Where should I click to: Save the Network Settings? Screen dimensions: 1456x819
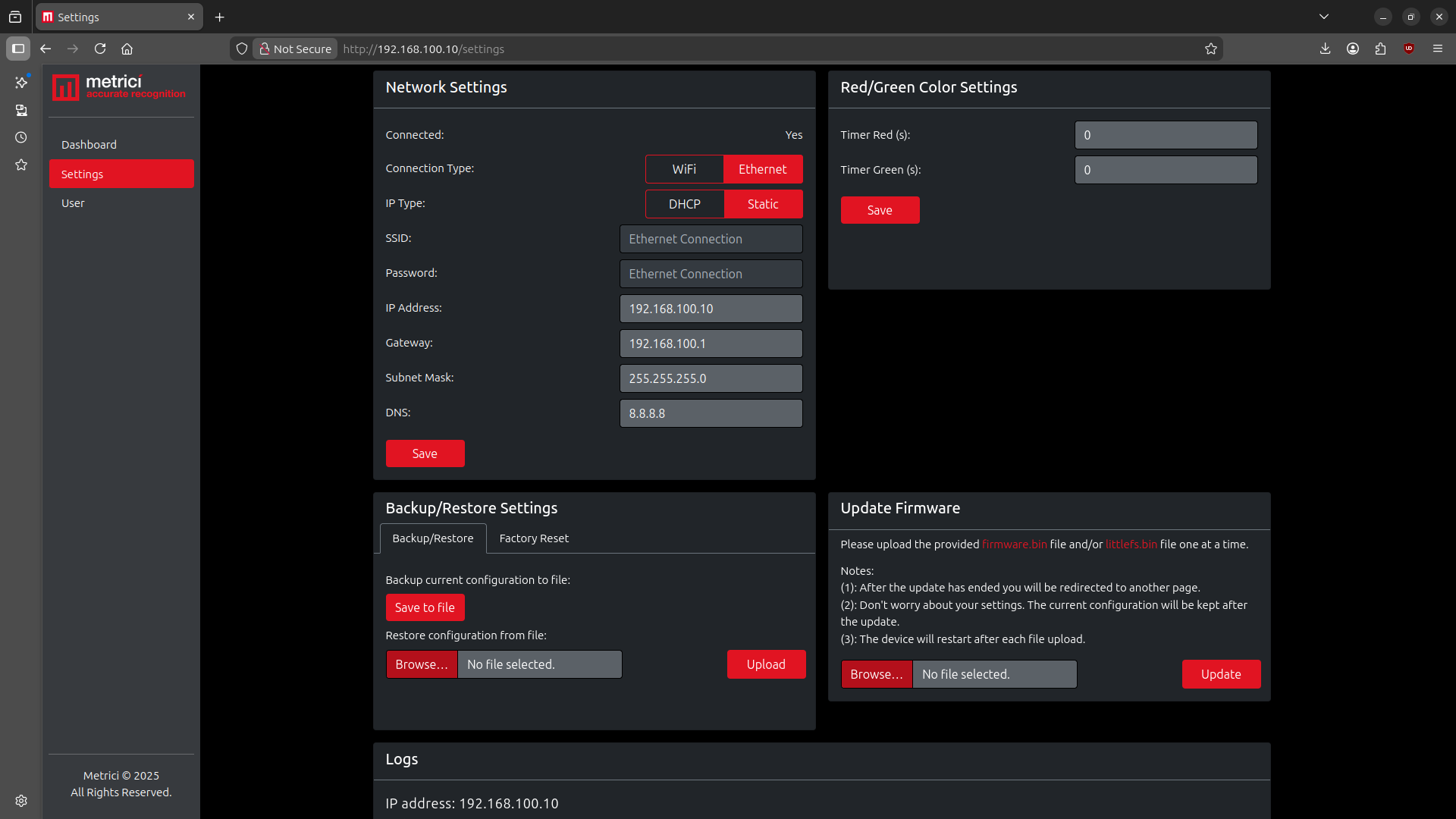tap(425, 453)
